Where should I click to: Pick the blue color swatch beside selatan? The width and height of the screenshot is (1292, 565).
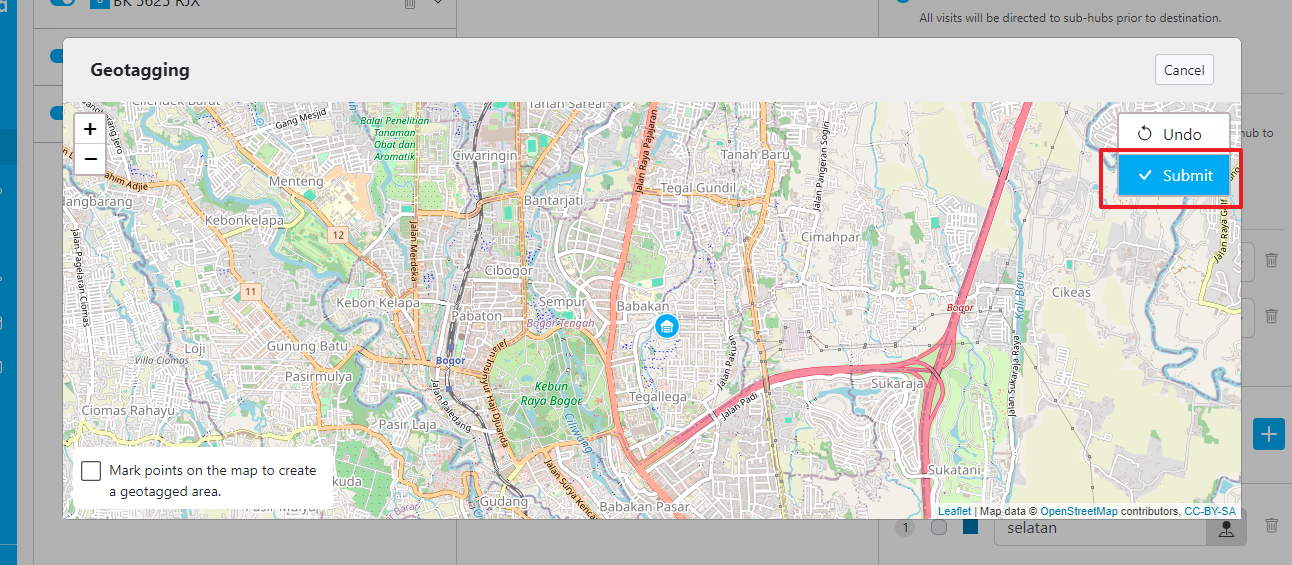(969, 527)
